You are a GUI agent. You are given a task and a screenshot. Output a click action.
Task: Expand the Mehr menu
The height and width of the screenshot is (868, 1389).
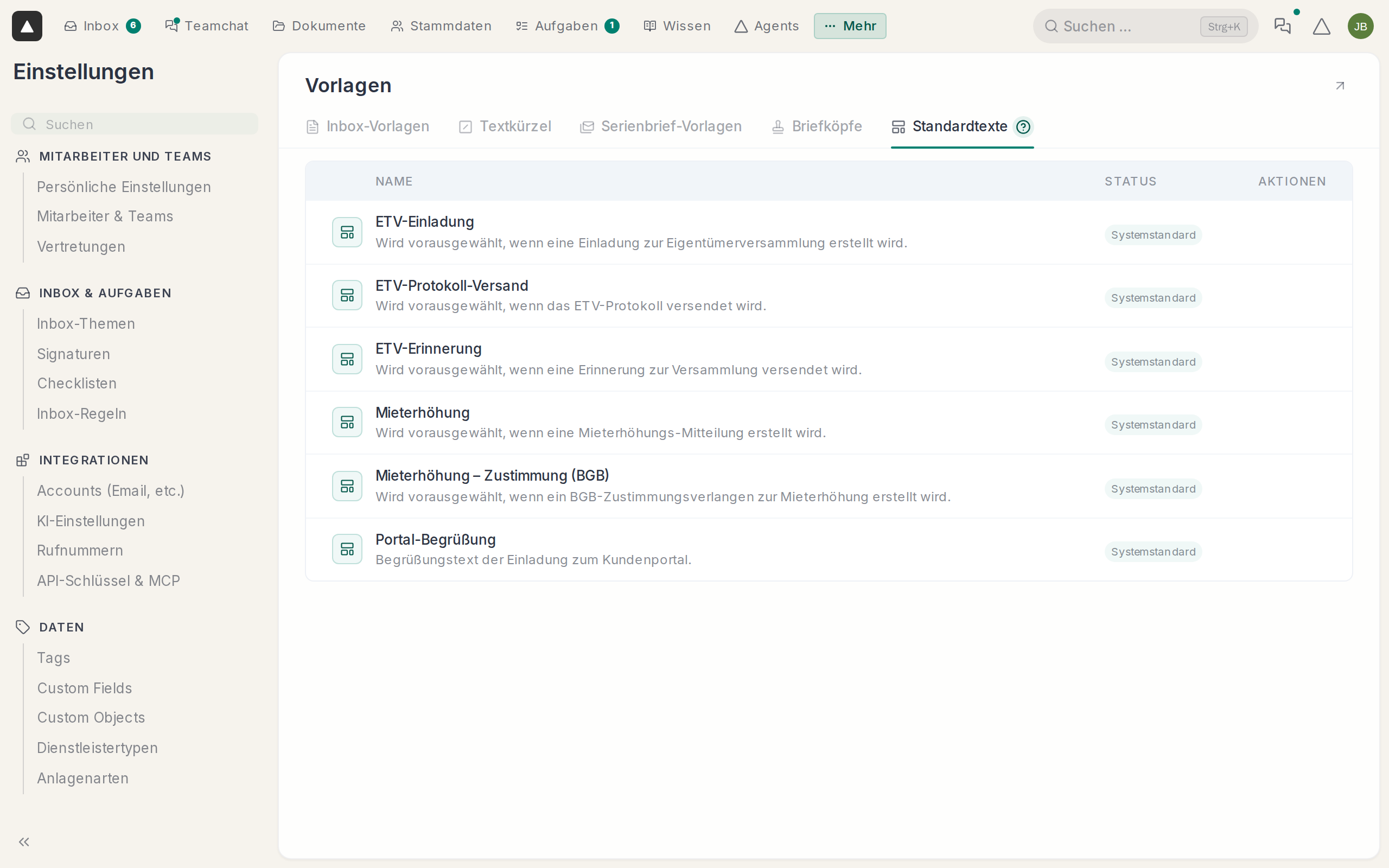tap(850, 26)
